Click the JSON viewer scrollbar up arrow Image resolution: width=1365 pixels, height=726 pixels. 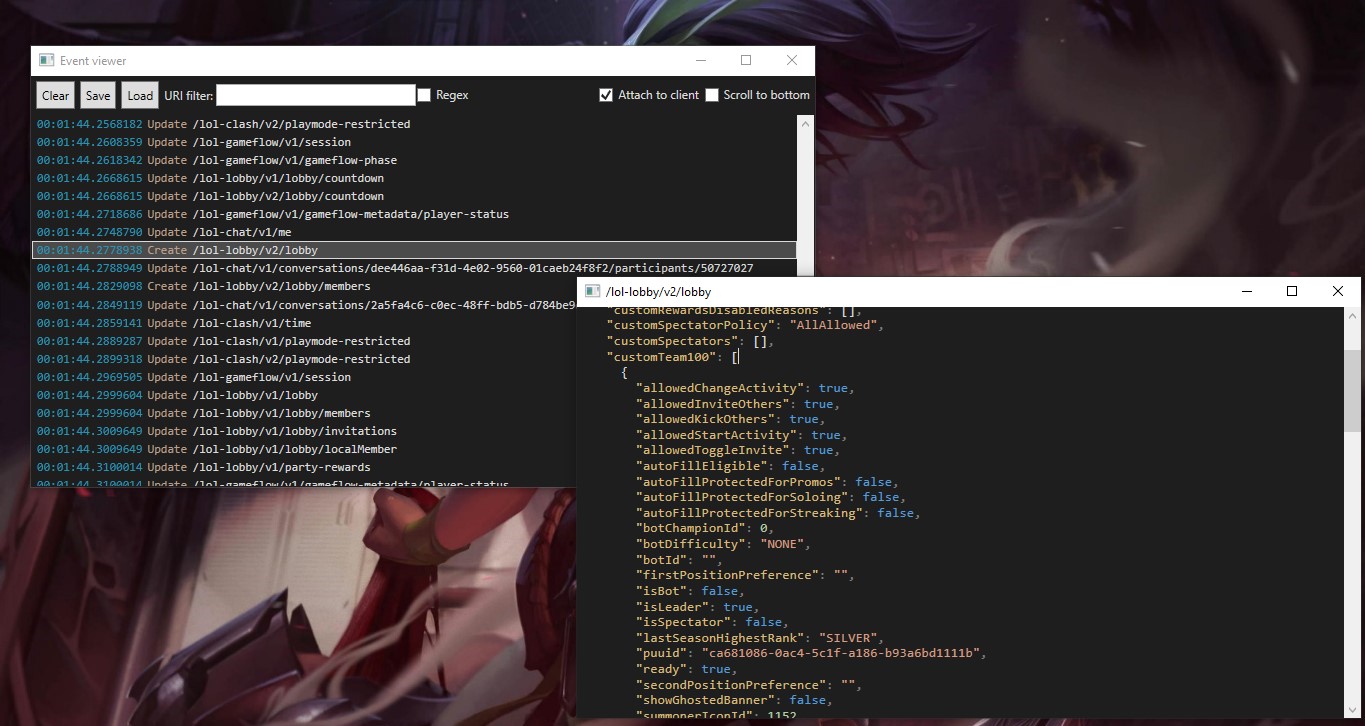(x=1352, y=316)
